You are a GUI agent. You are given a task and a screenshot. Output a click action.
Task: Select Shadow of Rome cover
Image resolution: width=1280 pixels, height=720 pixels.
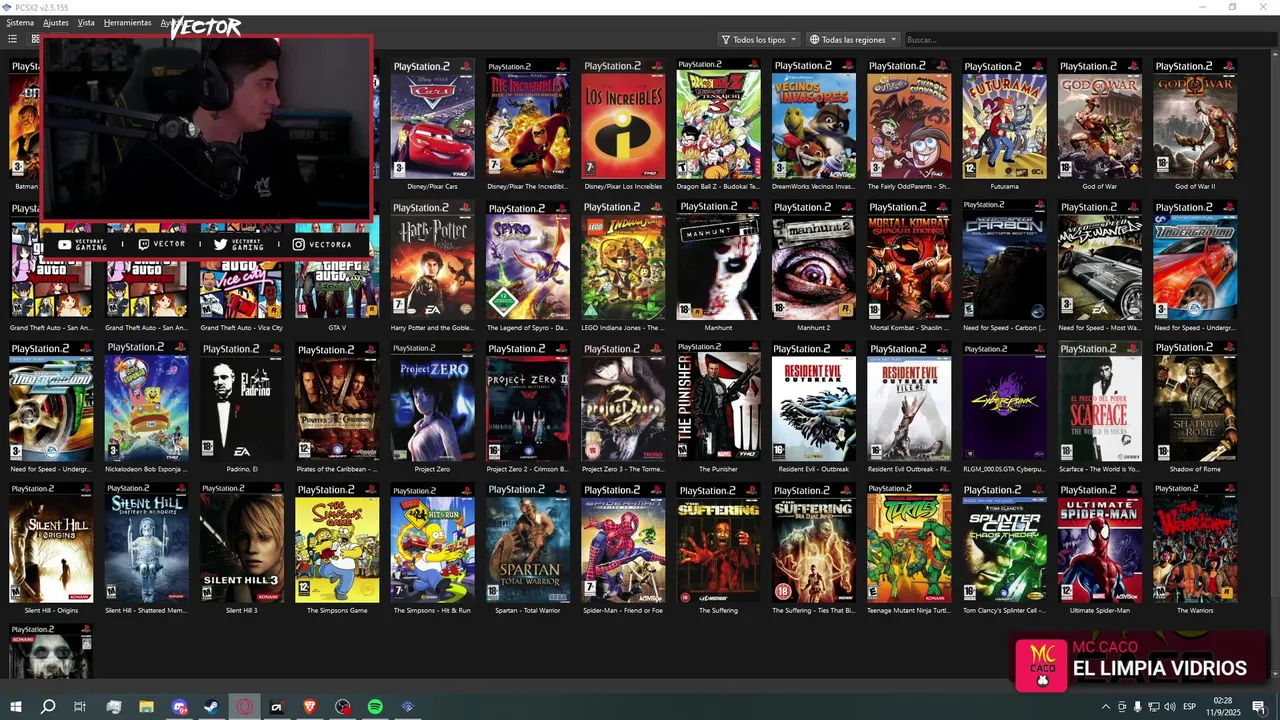(x=1195, y=402)
